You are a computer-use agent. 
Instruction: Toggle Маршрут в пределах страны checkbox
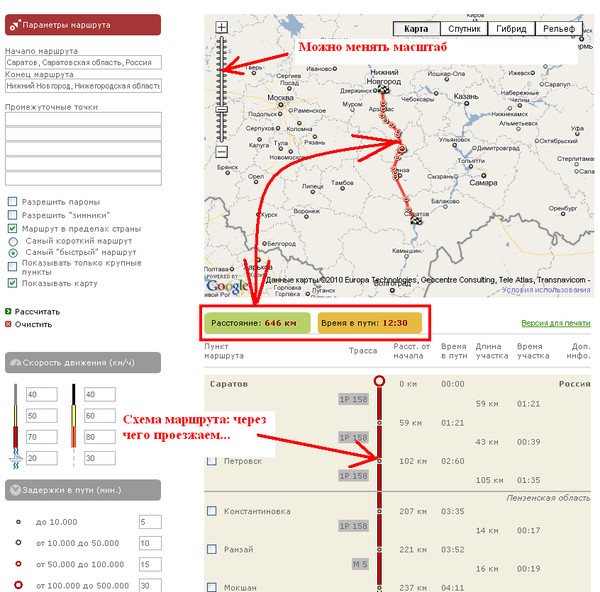pyautogui.click(x=13, y=228)
